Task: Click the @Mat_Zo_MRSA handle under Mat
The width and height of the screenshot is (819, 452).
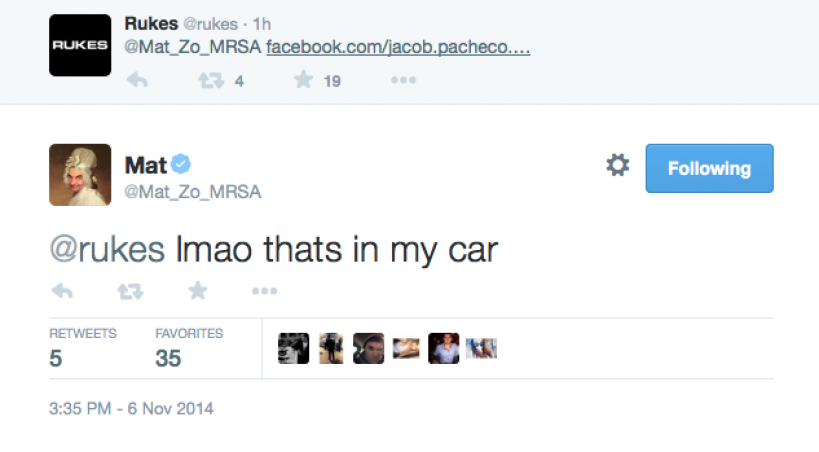Action: tap(192, 192)
